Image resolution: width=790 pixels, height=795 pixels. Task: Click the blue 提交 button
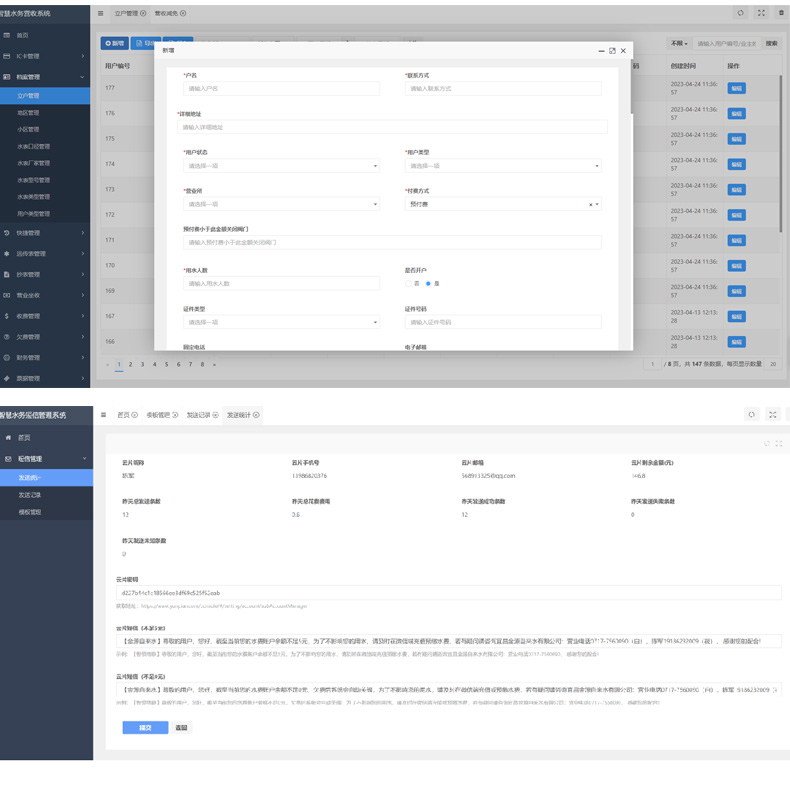pos(145,728)
